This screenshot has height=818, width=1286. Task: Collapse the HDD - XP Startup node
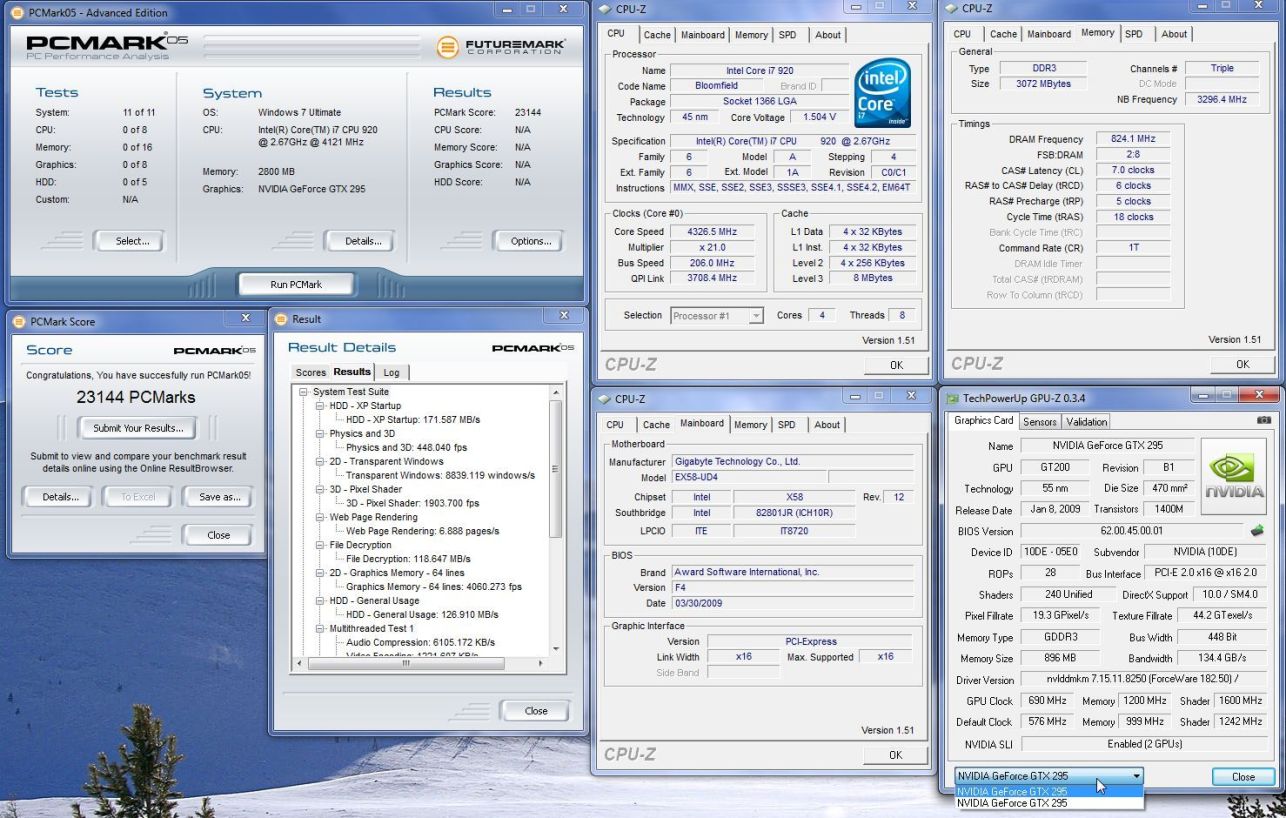[320, 406]
